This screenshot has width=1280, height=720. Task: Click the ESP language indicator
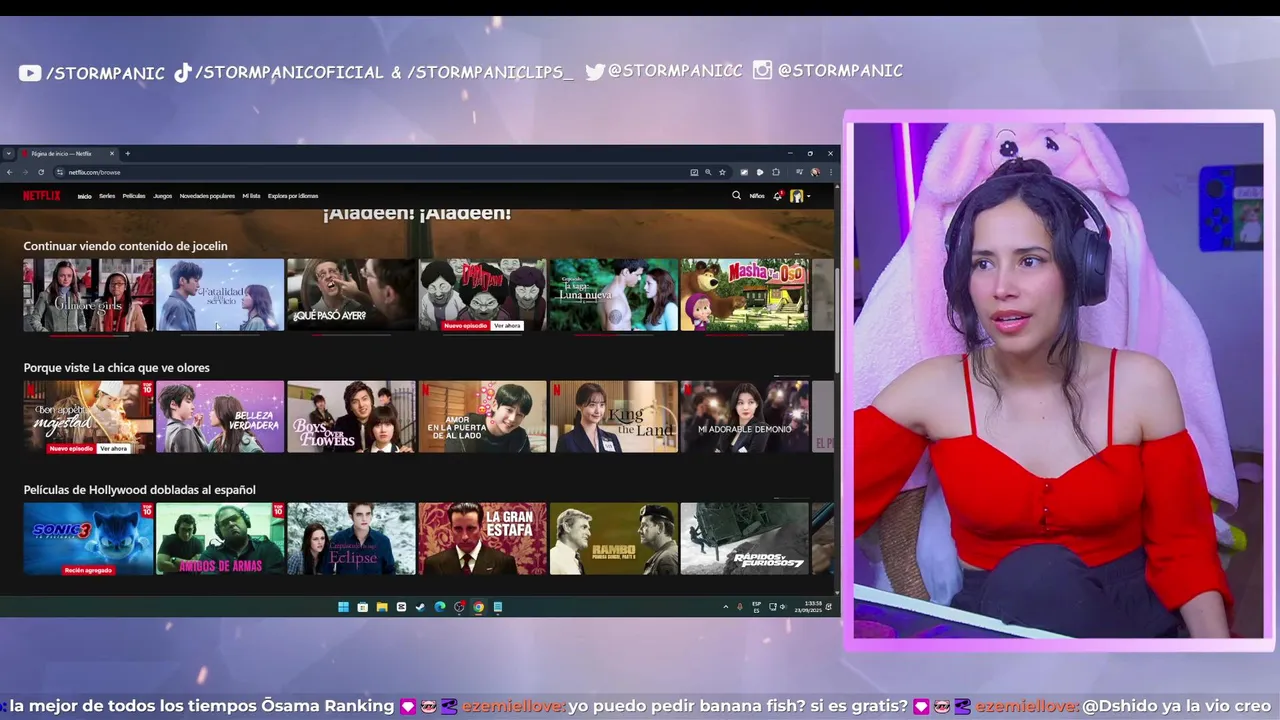tap(757, 607)
